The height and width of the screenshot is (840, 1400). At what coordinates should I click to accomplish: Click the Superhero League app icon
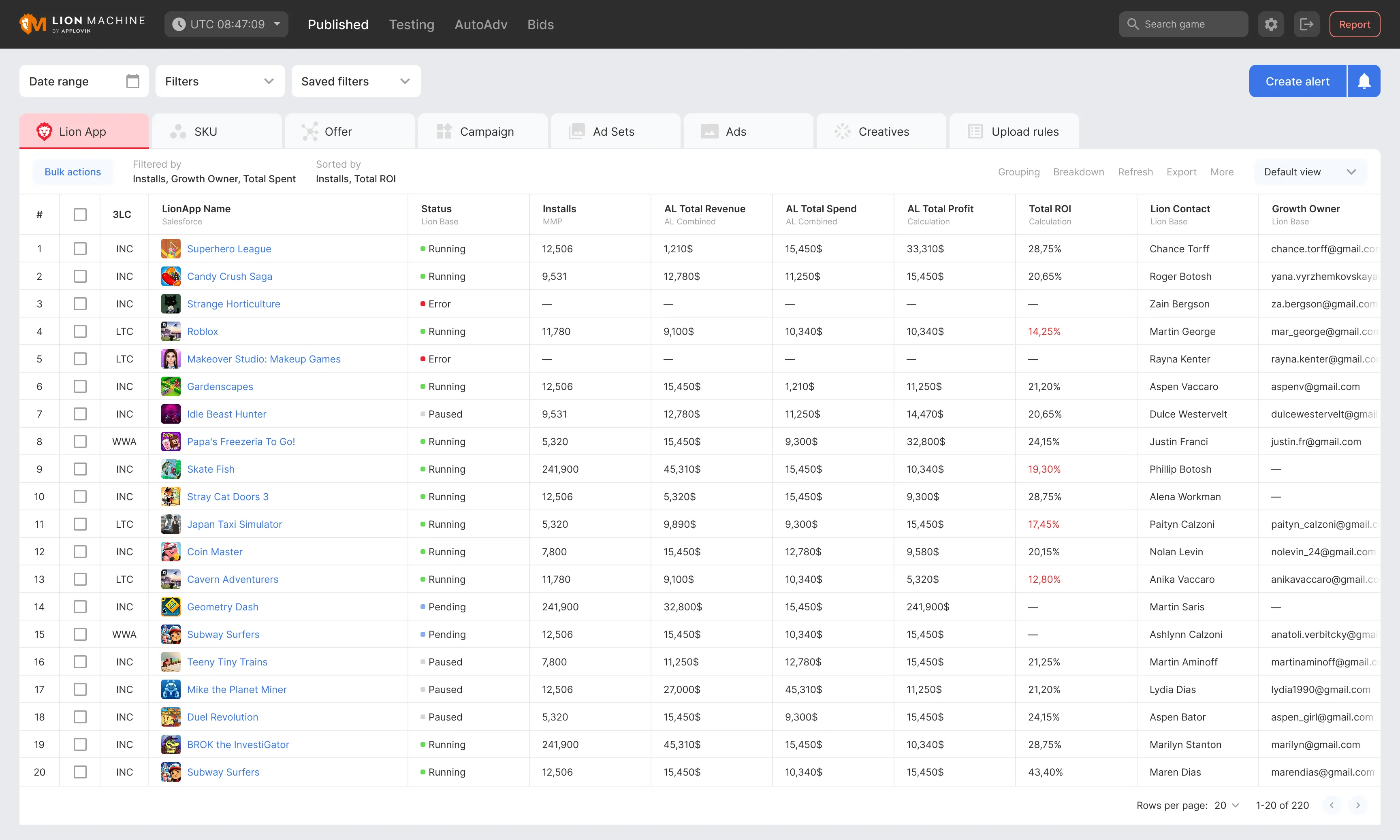171,249
